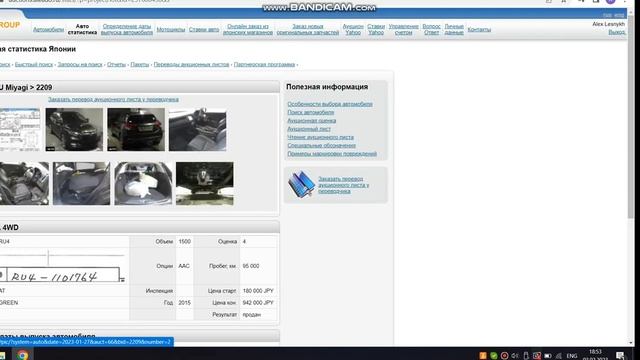Screen dimensions: 640x360
Task: Click the Выход logout link
Action: click(616, 32)
